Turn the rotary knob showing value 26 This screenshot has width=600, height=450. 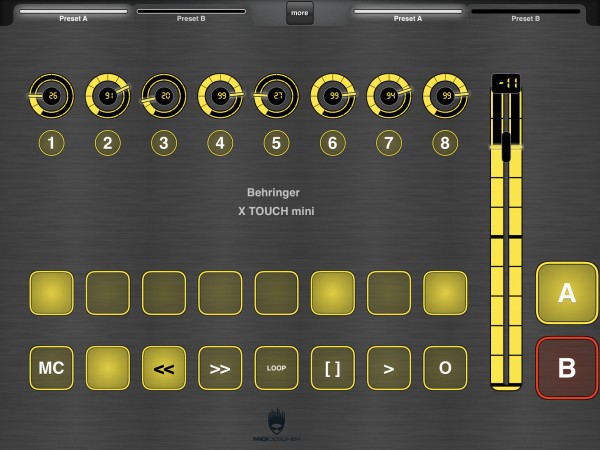51,96
